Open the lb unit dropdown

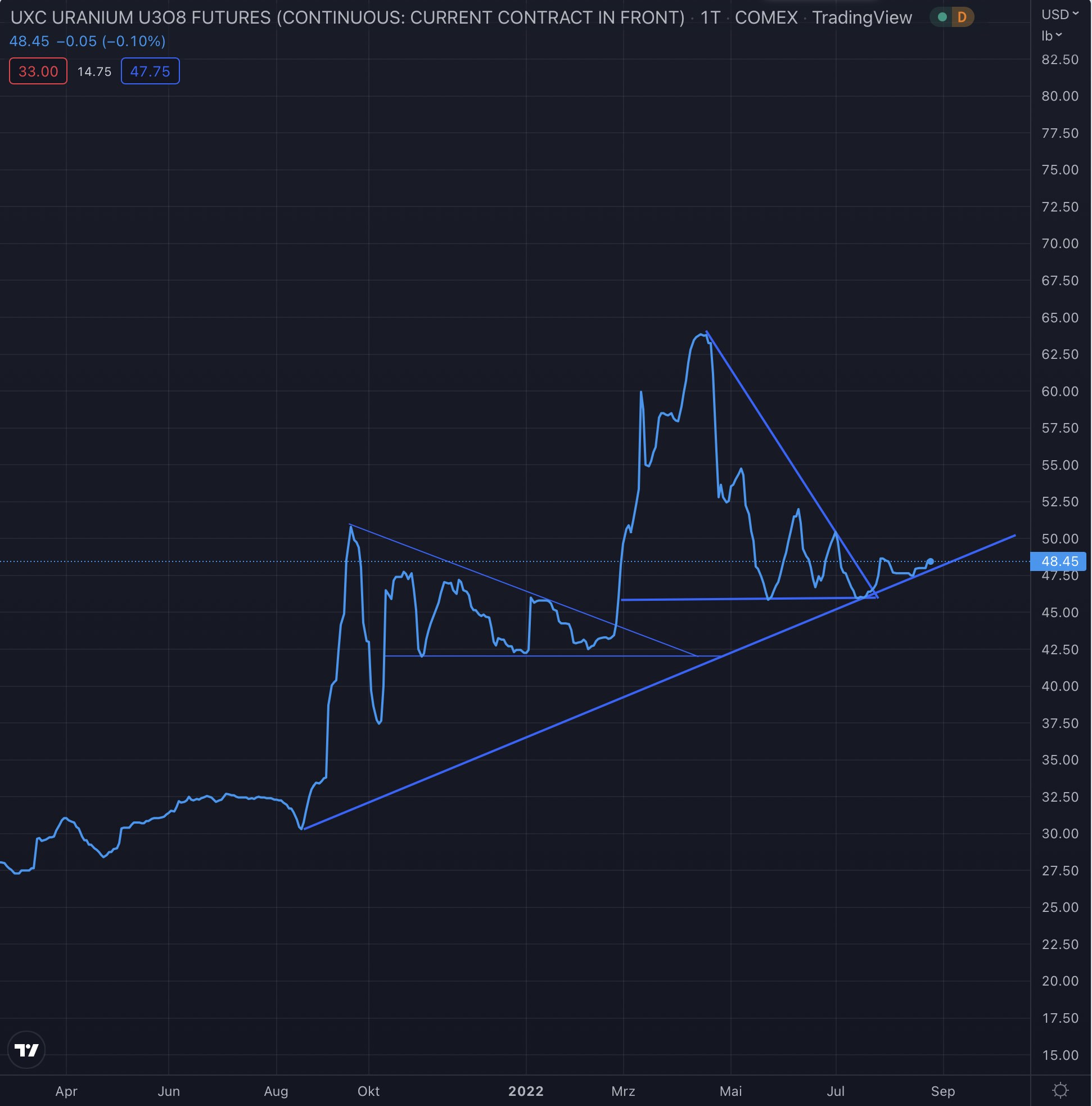pos(1052,35)
